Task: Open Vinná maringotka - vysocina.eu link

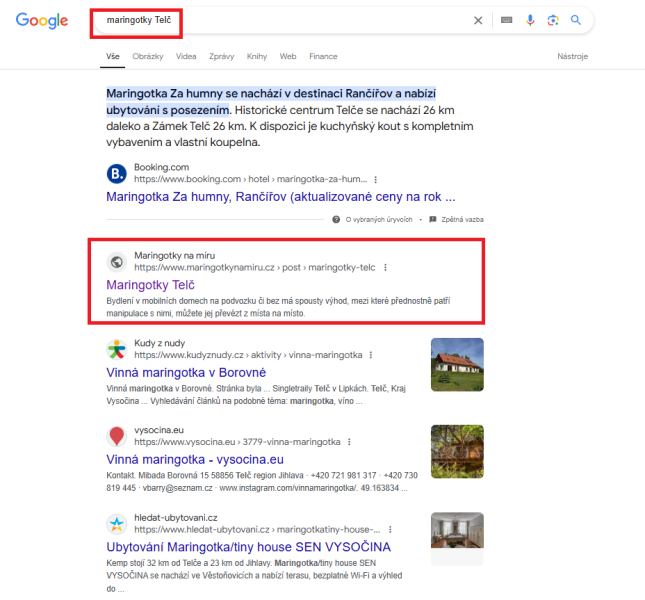Action: click(x=195, y=459)
